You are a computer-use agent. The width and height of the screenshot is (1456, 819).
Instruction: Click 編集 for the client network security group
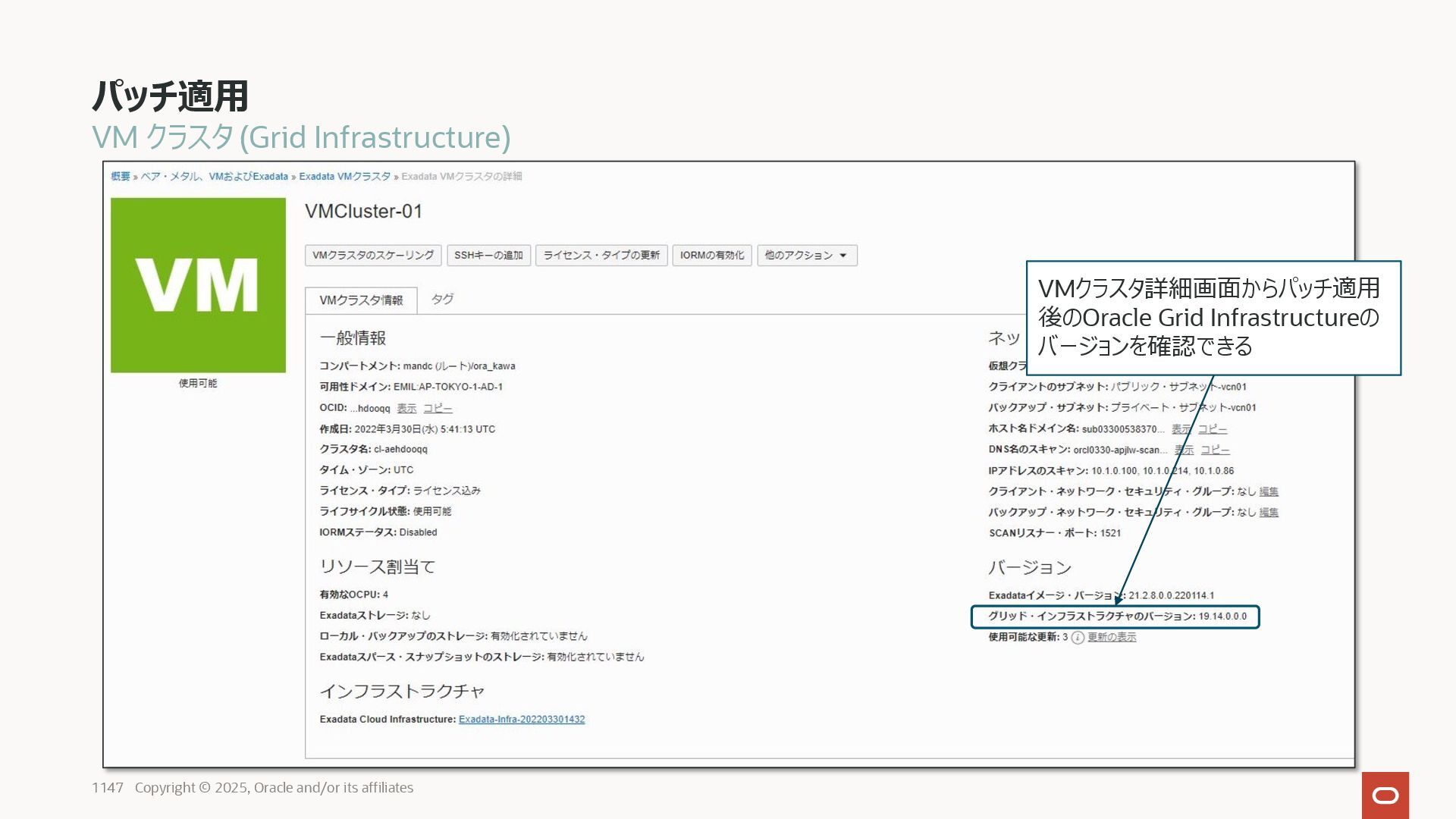click(1268, 492)
